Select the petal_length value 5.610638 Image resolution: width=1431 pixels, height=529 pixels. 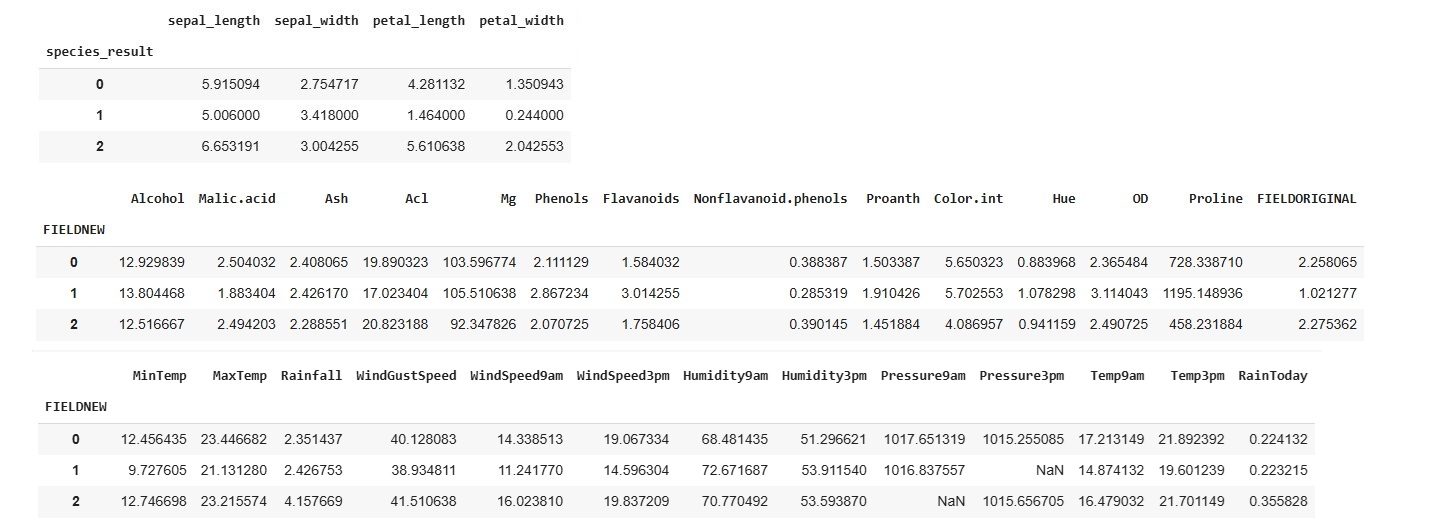coord(434,147)
